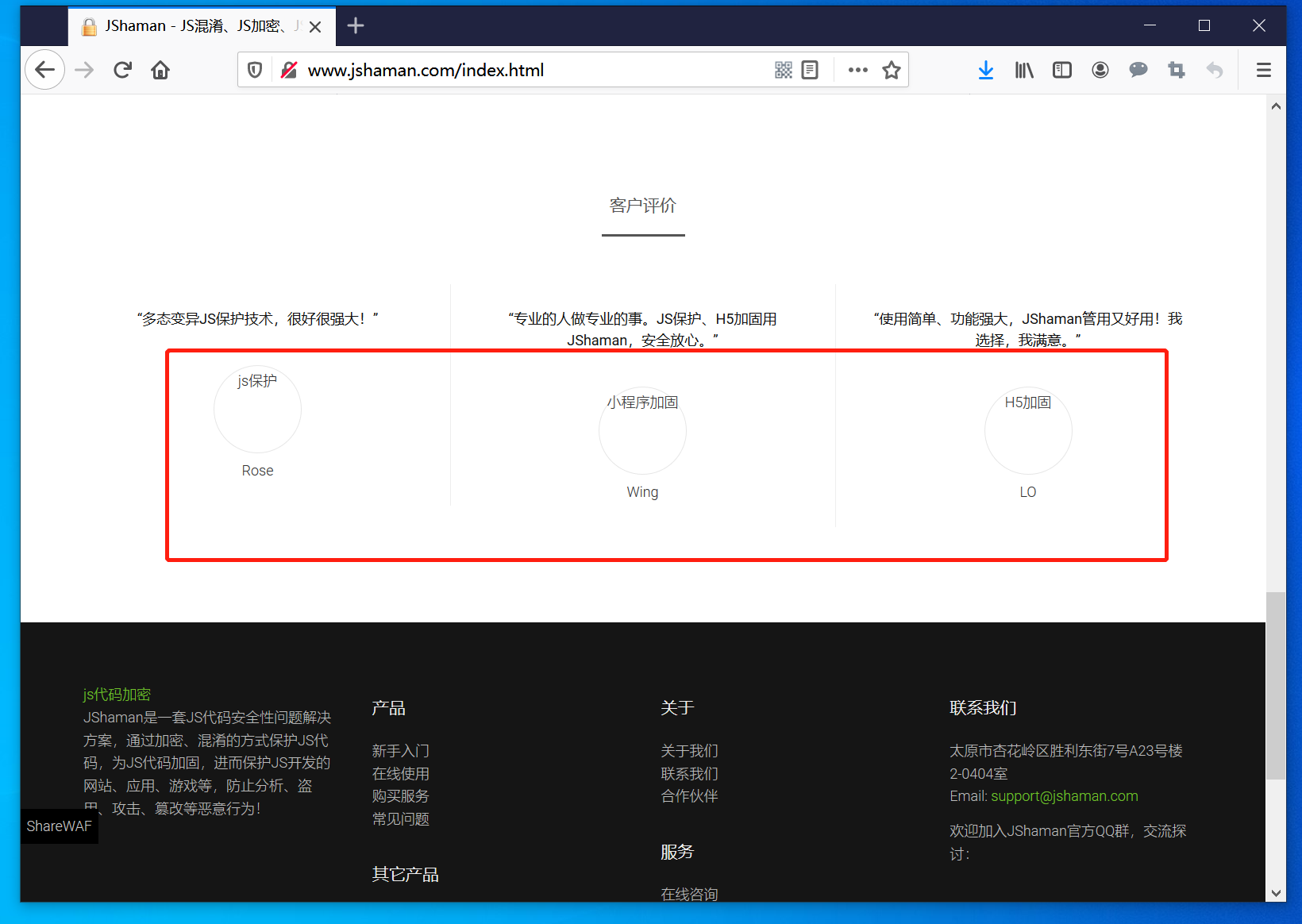Open the js代码加密 footer link
This screenshot has width=1302, height=924.
117,695
